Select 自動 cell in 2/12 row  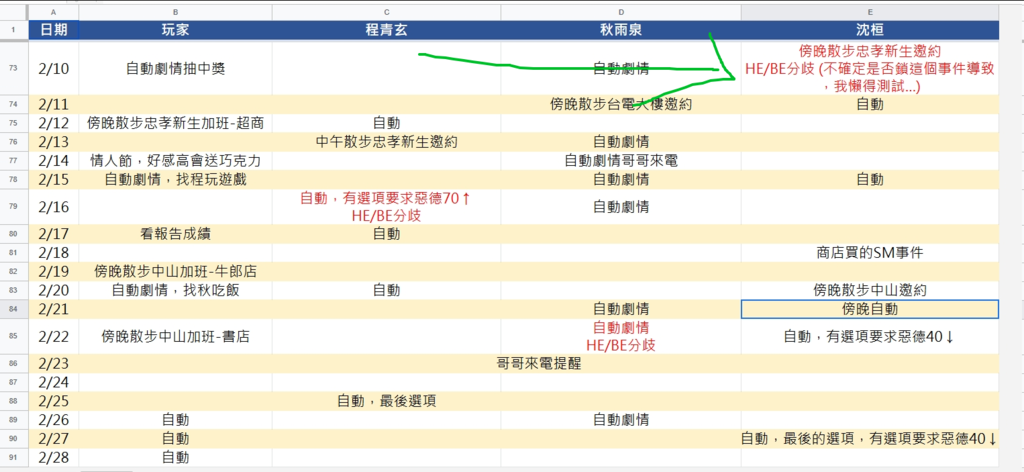pos(387,123)
